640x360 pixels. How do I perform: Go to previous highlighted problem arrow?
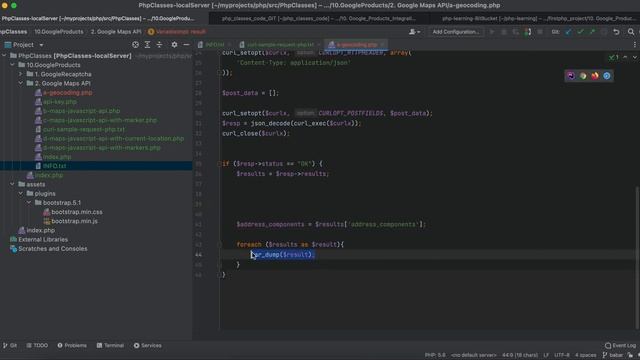(625, 58)
